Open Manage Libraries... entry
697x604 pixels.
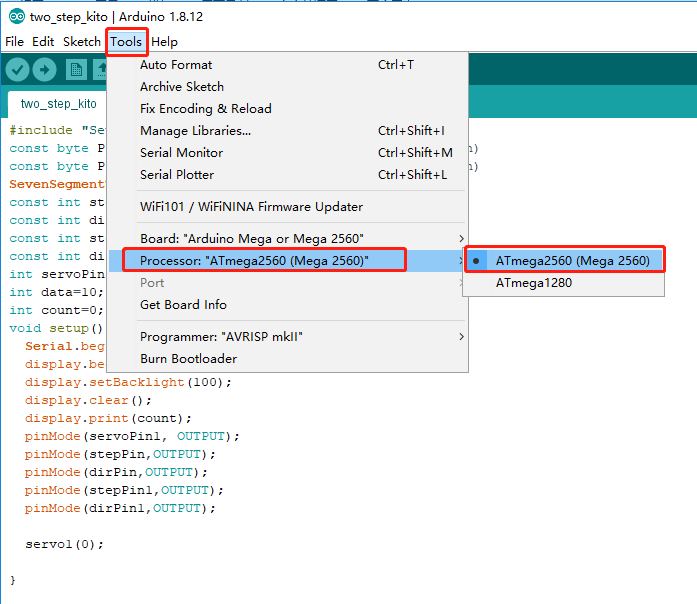288,131
